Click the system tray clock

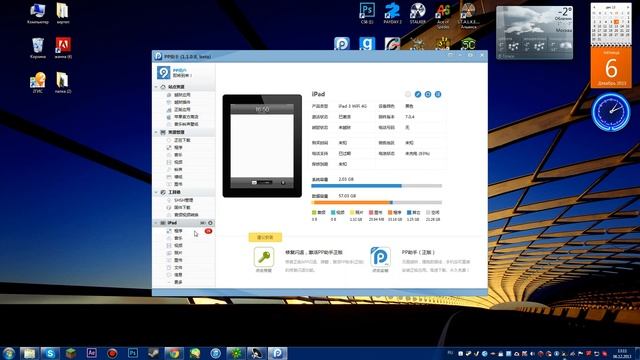coord(622,353)
